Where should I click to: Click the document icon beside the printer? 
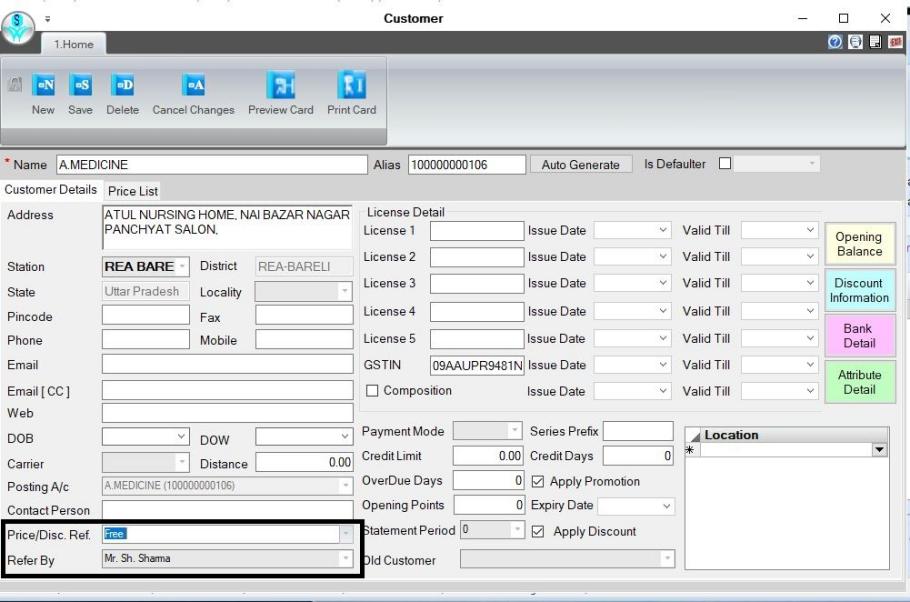tap(875, 42)
